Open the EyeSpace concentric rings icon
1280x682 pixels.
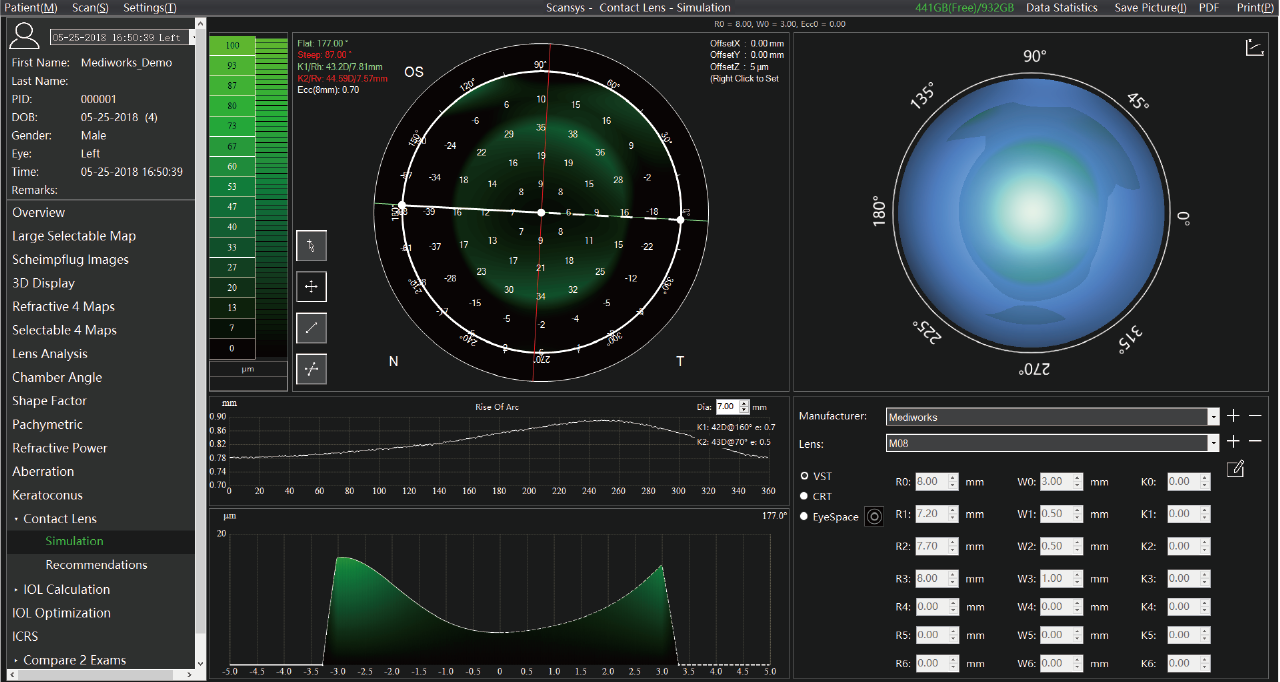pos(874,517)
